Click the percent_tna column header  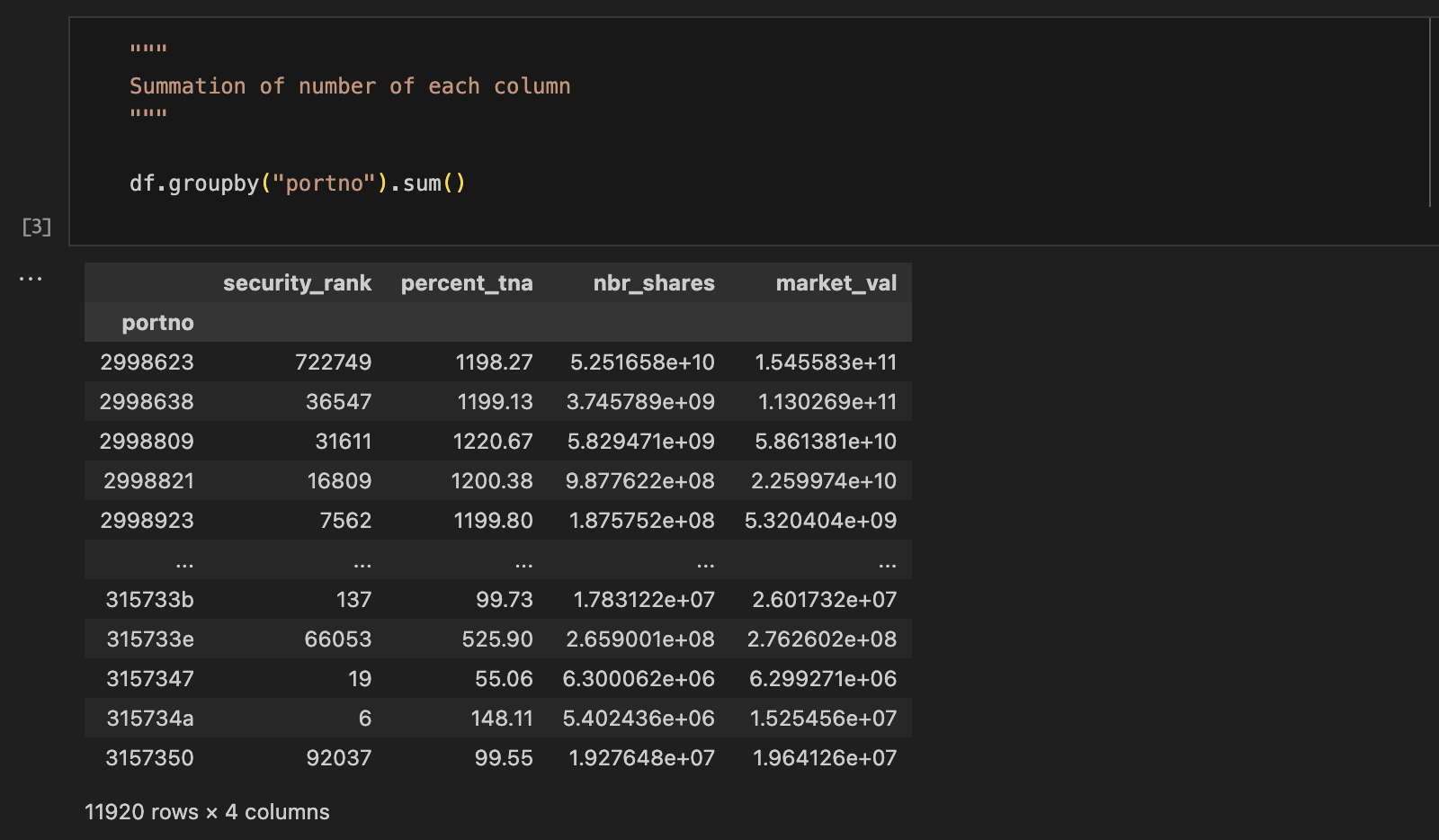[467, 283]
